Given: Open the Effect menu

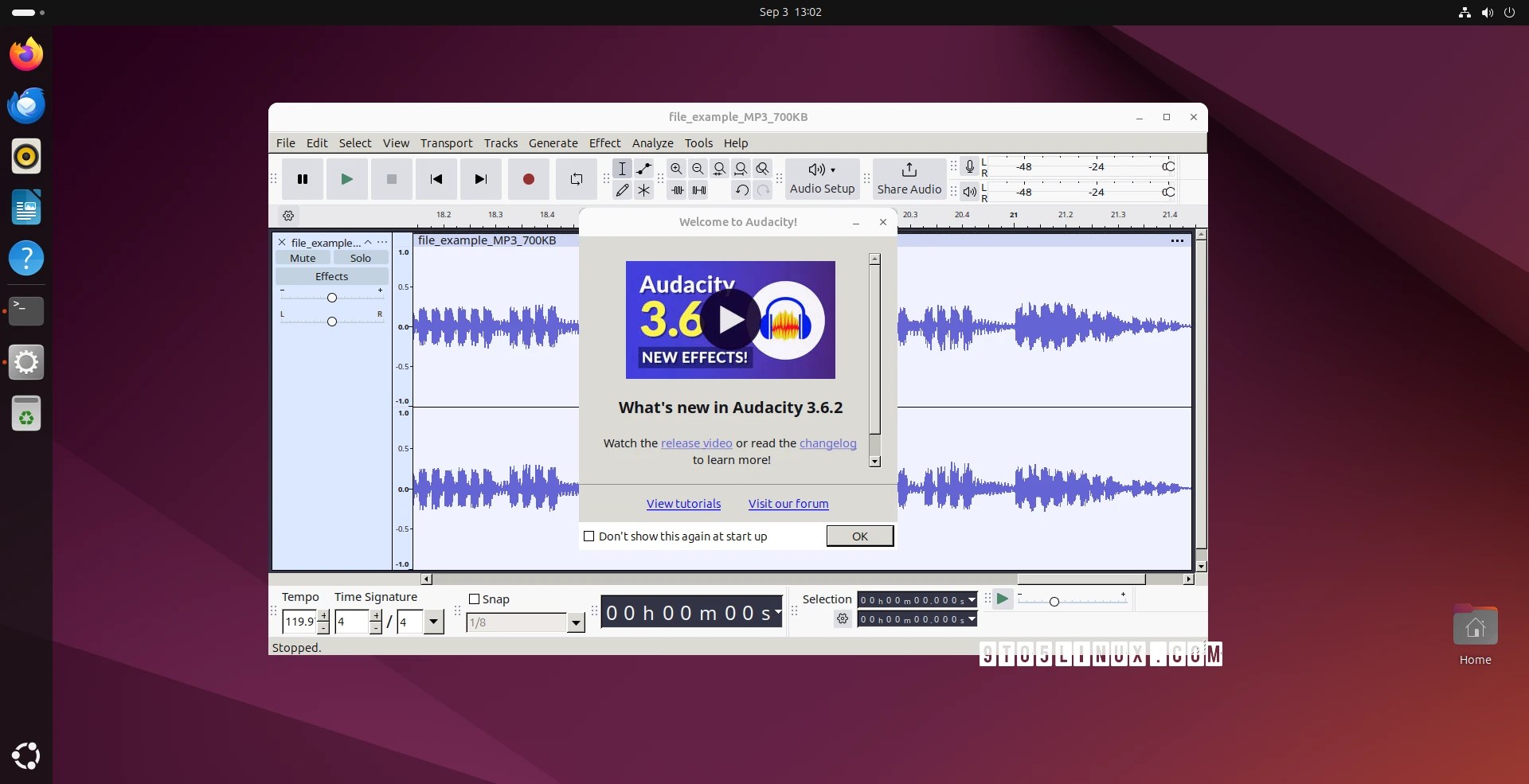Looking at the screenshot, I should click(604, 143).
